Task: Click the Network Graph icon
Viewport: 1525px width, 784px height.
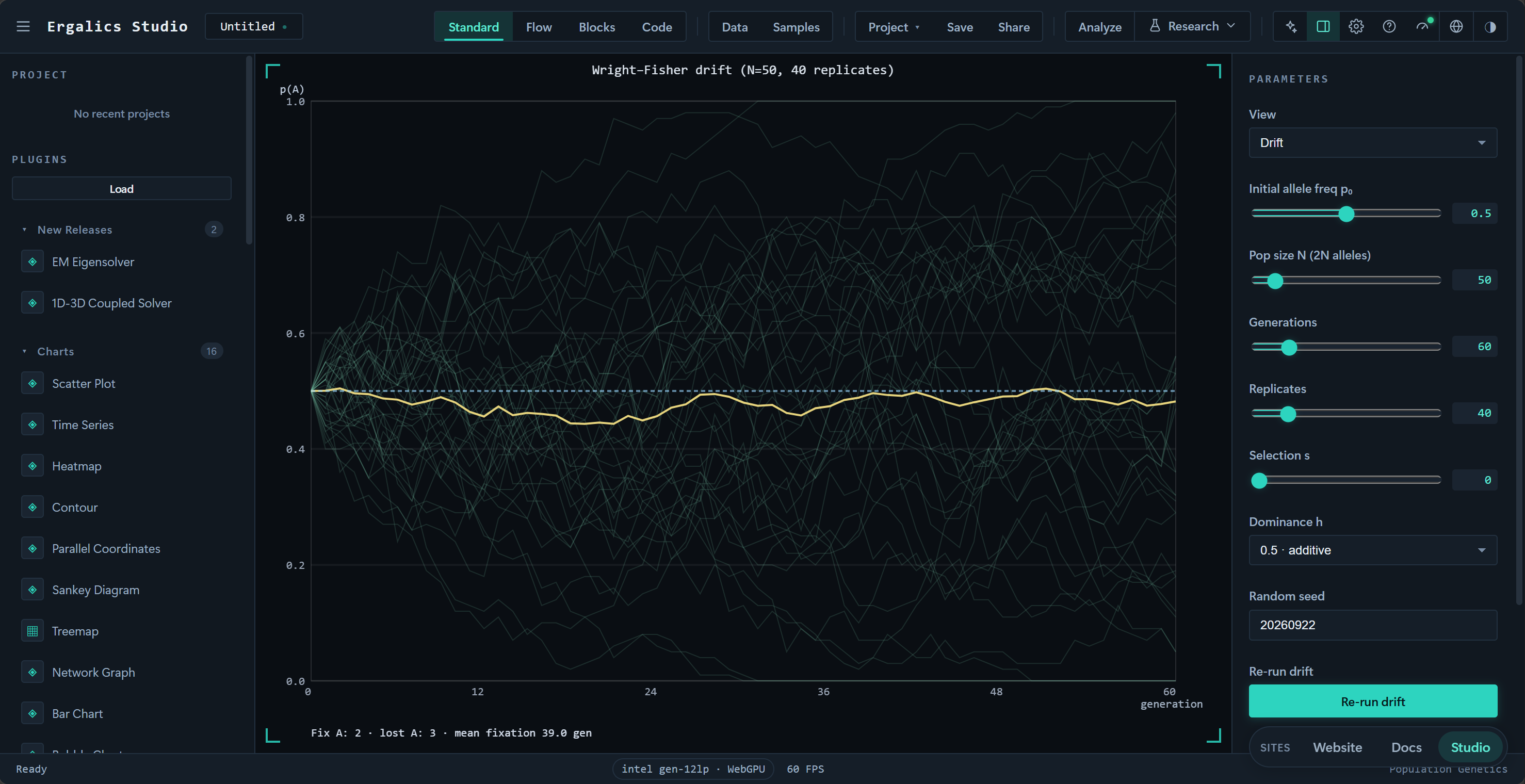Action: click(33, 672)
